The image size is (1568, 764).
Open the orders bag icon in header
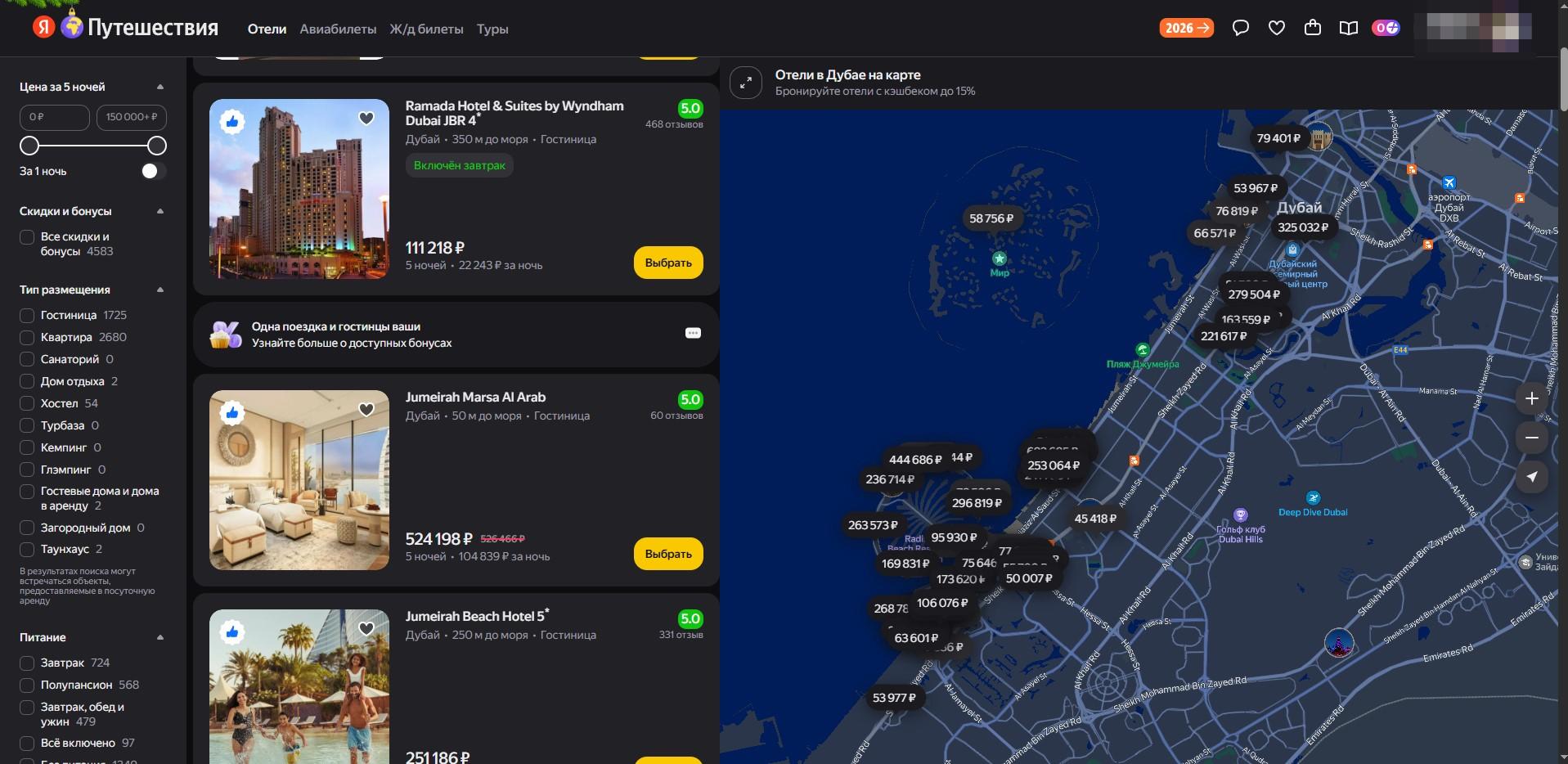coord(1312,29)
